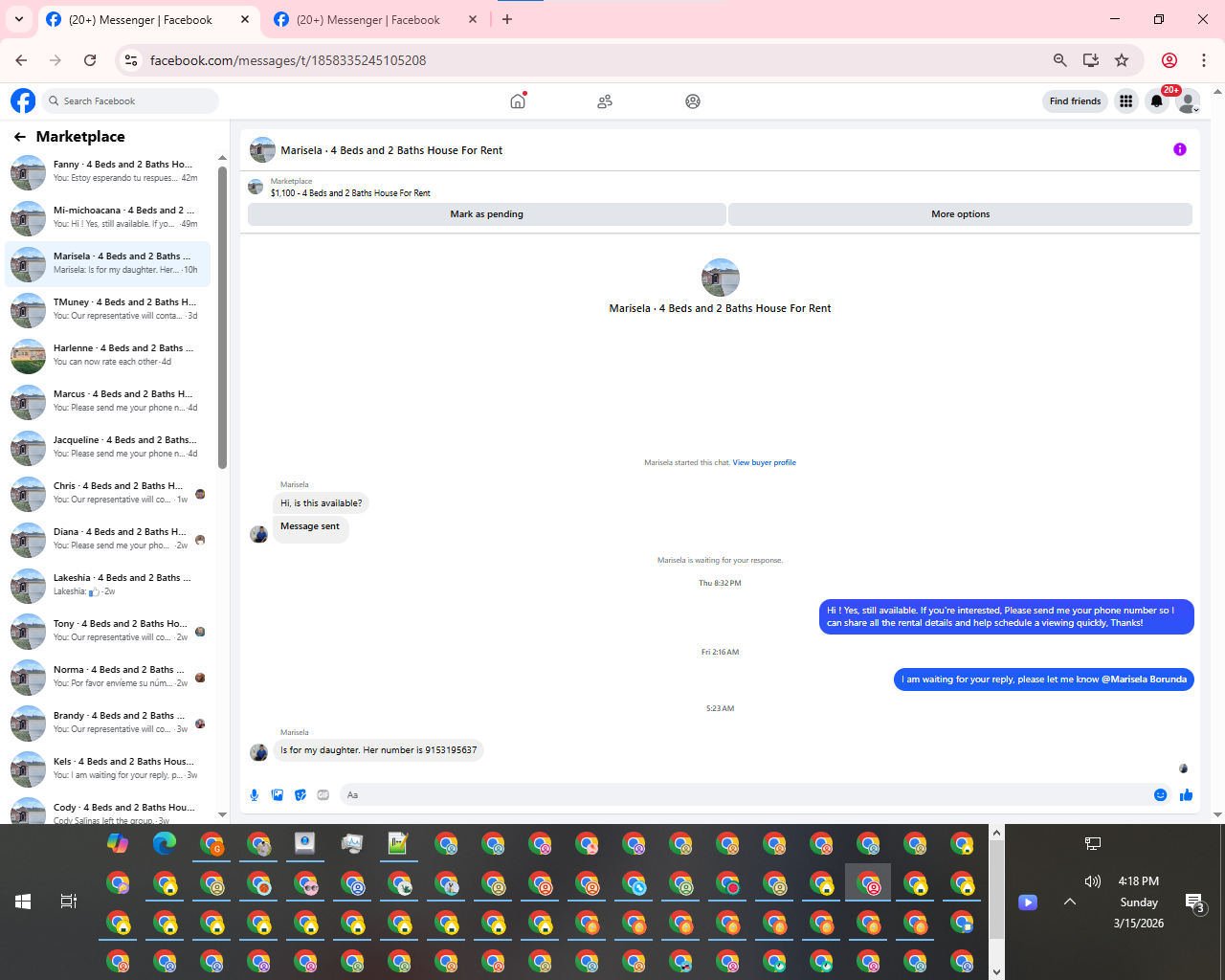This screenshot has height=980, width=1225.
Task: Click the conversation list scroll-down arrow
Action: click(x=222, y=815)
